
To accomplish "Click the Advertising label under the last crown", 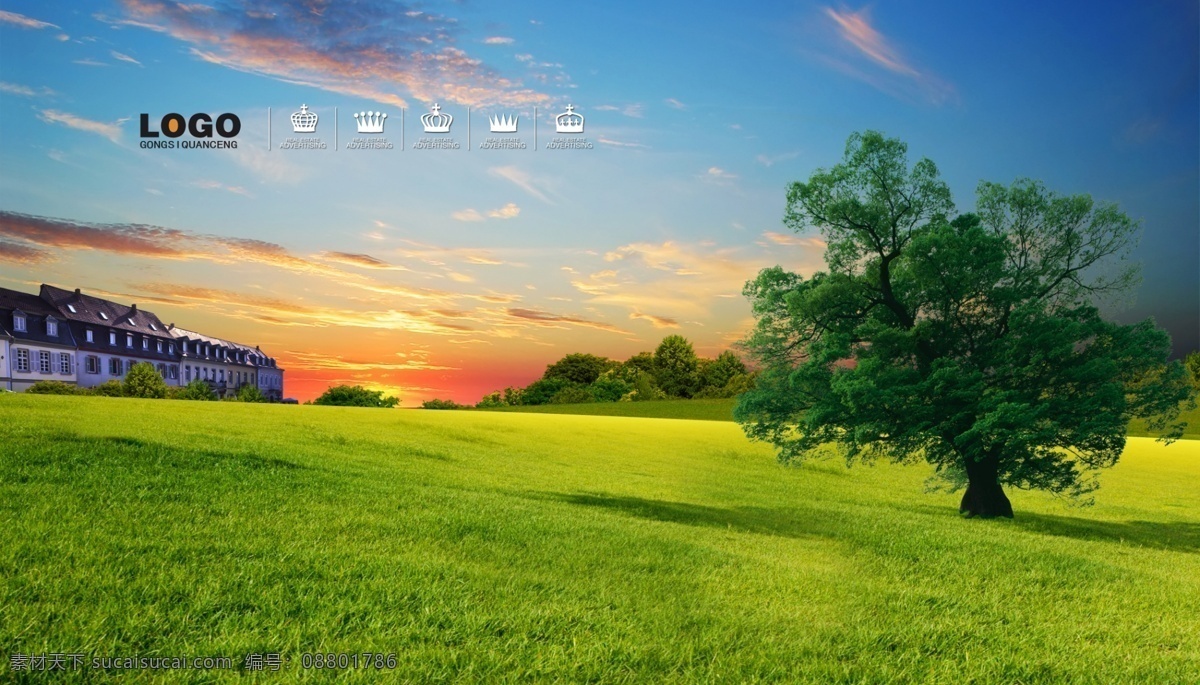I will (x=569, y=144).
